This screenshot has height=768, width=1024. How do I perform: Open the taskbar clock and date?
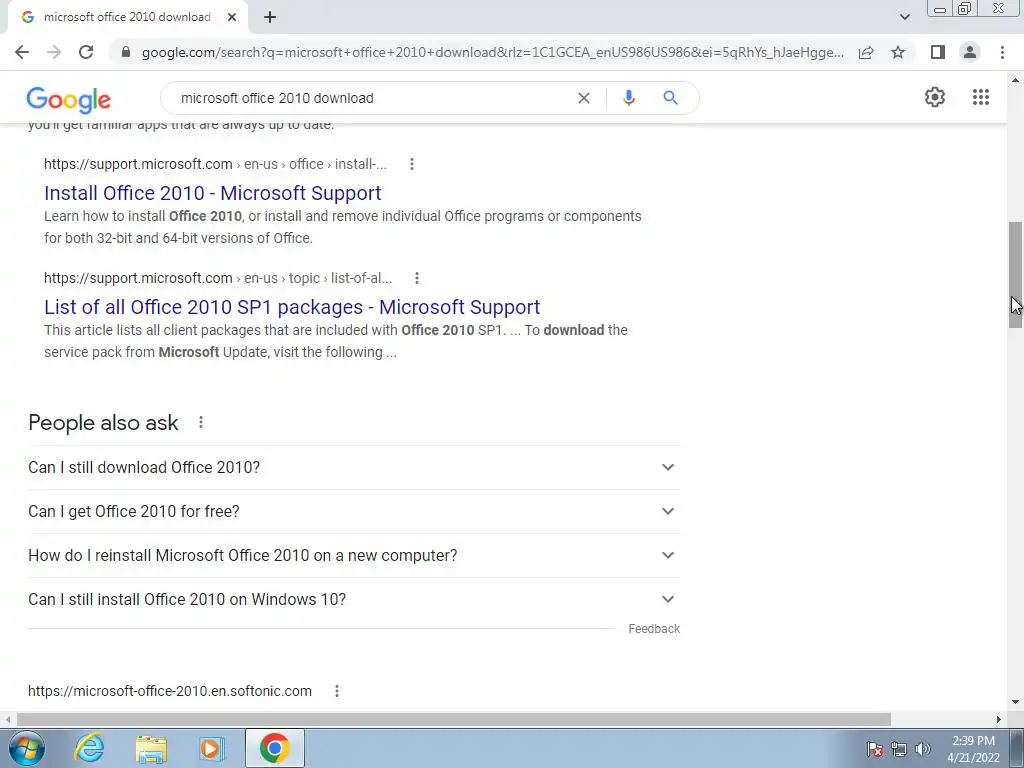[x=973, y=749]
